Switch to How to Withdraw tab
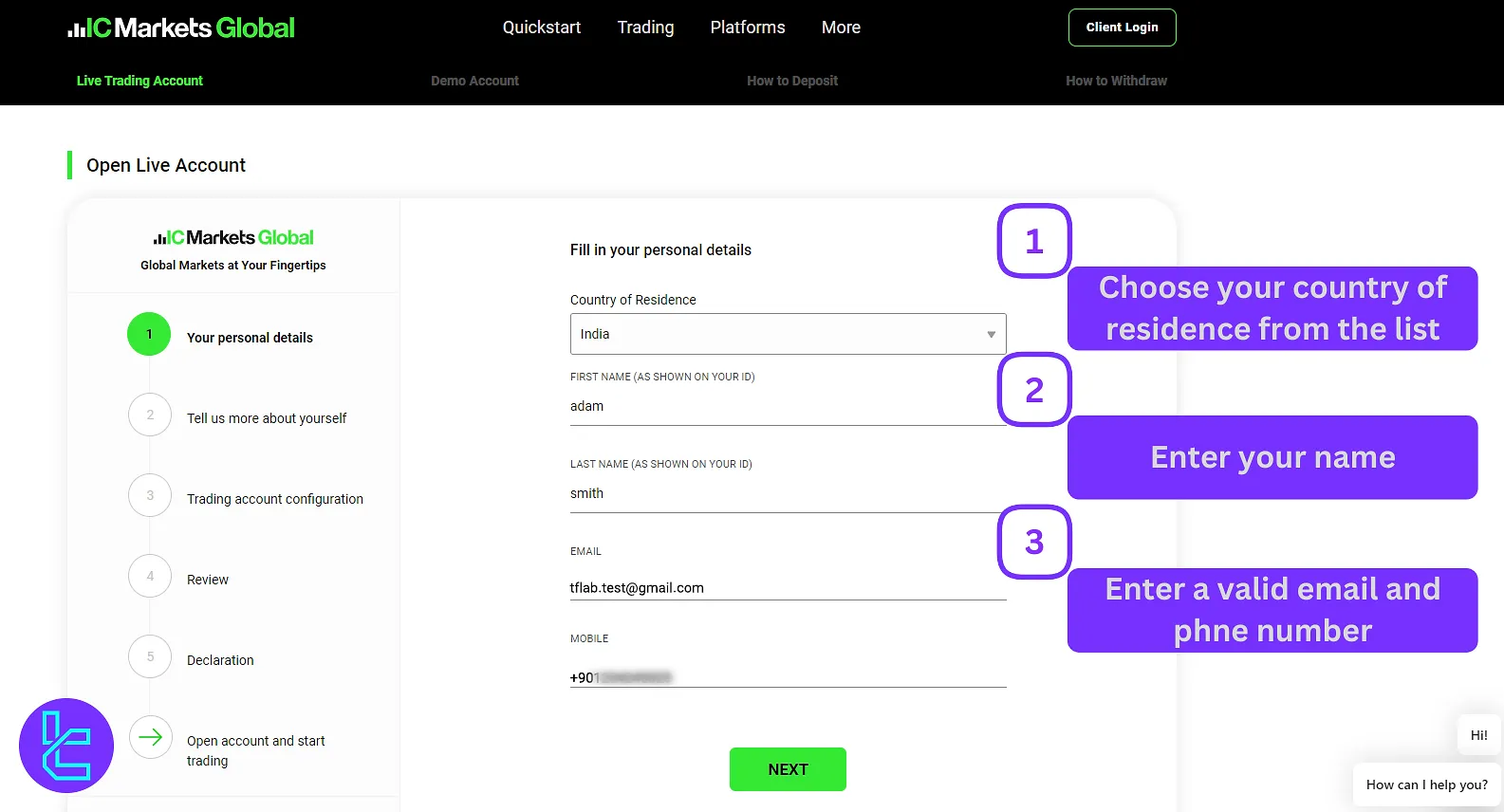The width and height of the screenshot is (1504, 812). [1116, 81]
